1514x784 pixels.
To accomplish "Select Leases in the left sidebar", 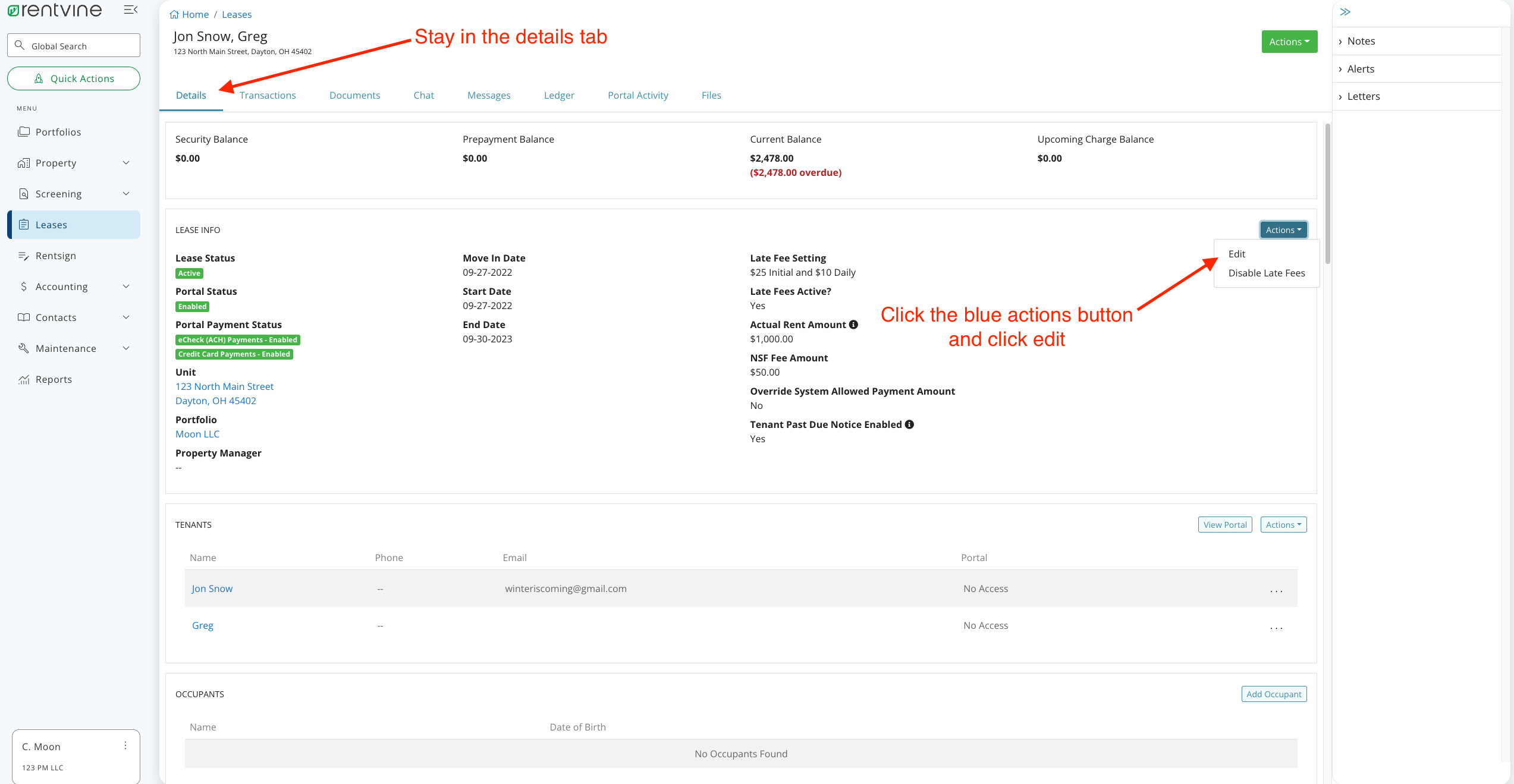I will 51,224.
